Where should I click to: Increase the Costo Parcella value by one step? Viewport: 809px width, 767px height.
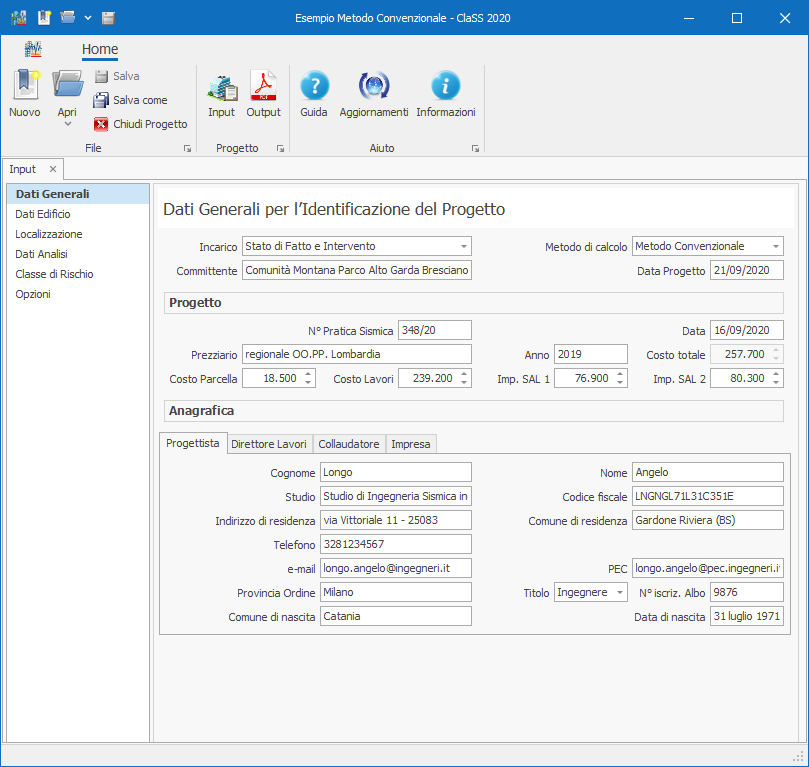point(307,374)
